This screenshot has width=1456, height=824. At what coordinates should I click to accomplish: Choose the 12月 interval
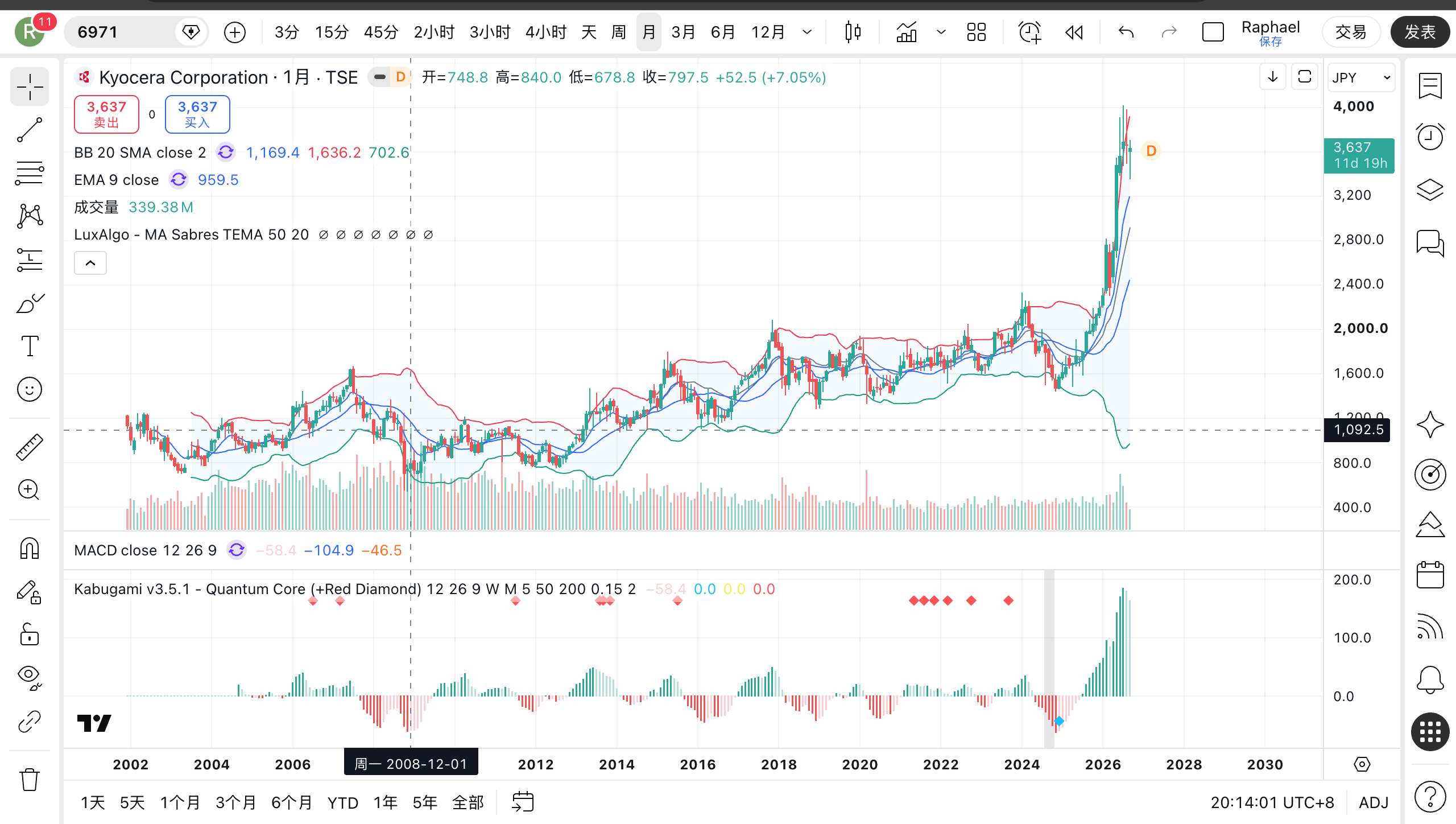[x=768, y=32]
